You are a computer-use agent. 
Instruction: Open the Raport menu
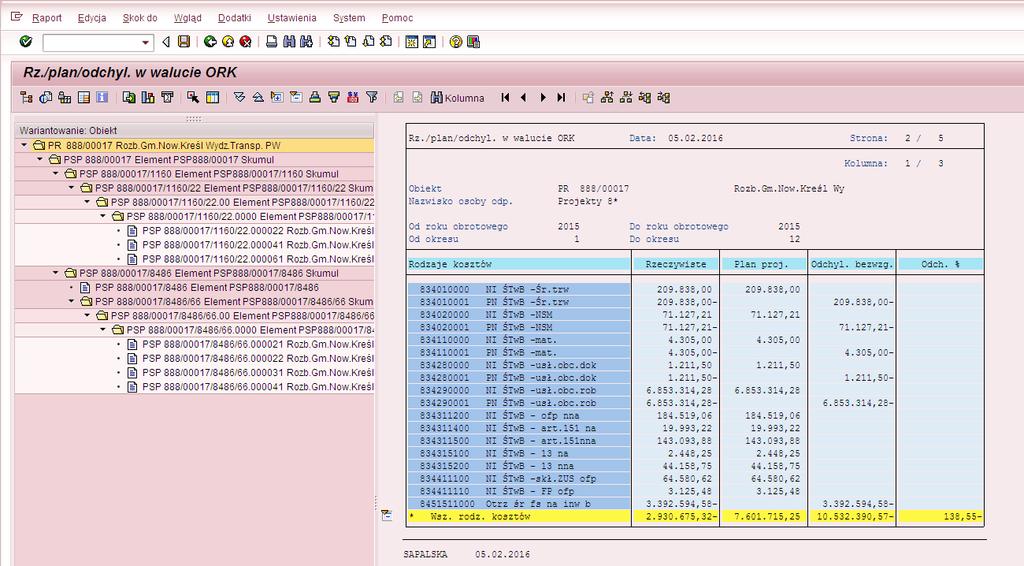(47, 18)
